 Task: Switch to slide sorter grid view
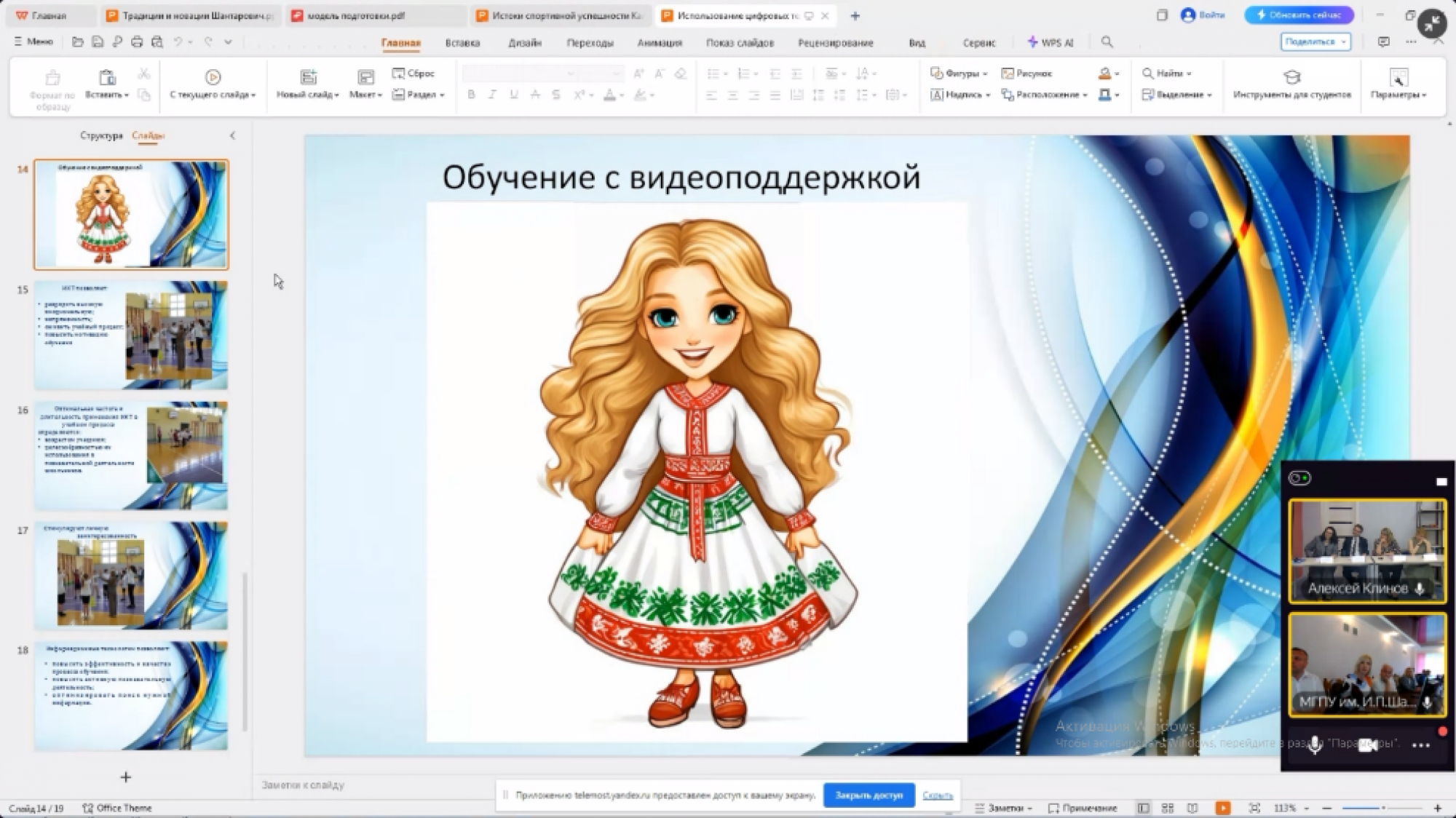point(1168,808)
